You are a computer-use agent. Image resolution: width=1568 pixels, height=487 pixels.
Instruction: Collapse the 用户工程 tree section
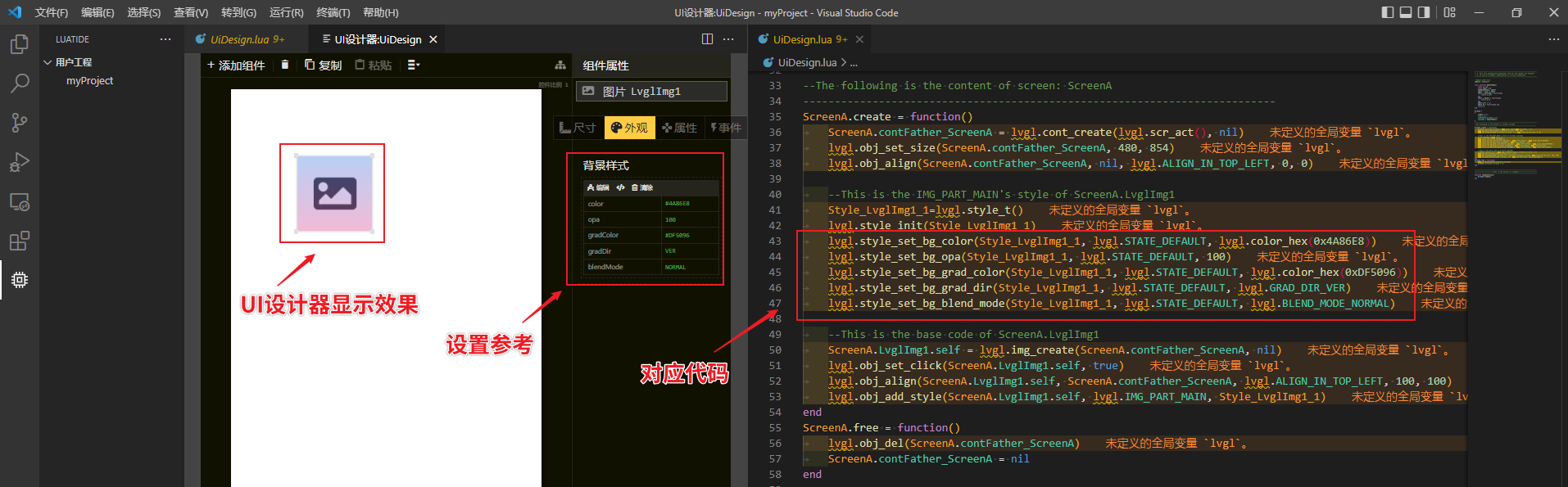[48, 62]
